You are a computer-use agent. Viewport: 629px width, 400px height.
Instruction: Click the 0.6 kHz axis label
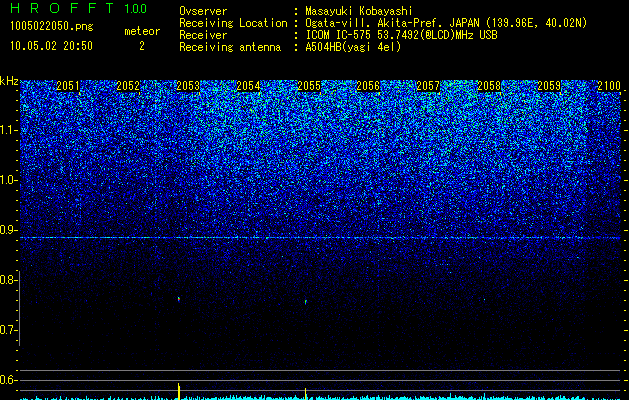[x=8, y=380]
